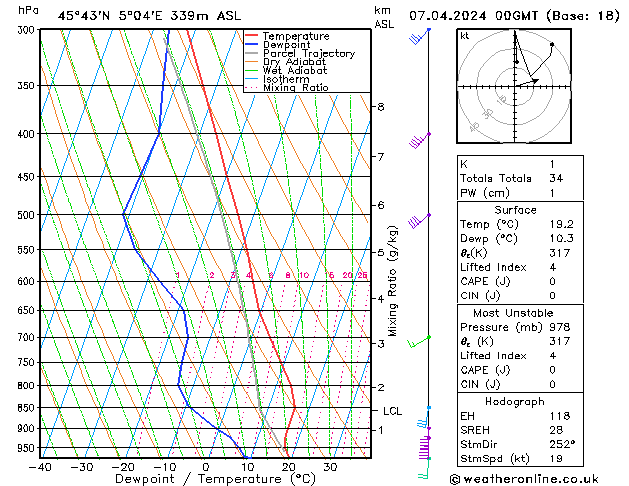Click the 'kt' label in hodograph plot
Viewport: 629px width, 486px height.
[x=465, y=36]
